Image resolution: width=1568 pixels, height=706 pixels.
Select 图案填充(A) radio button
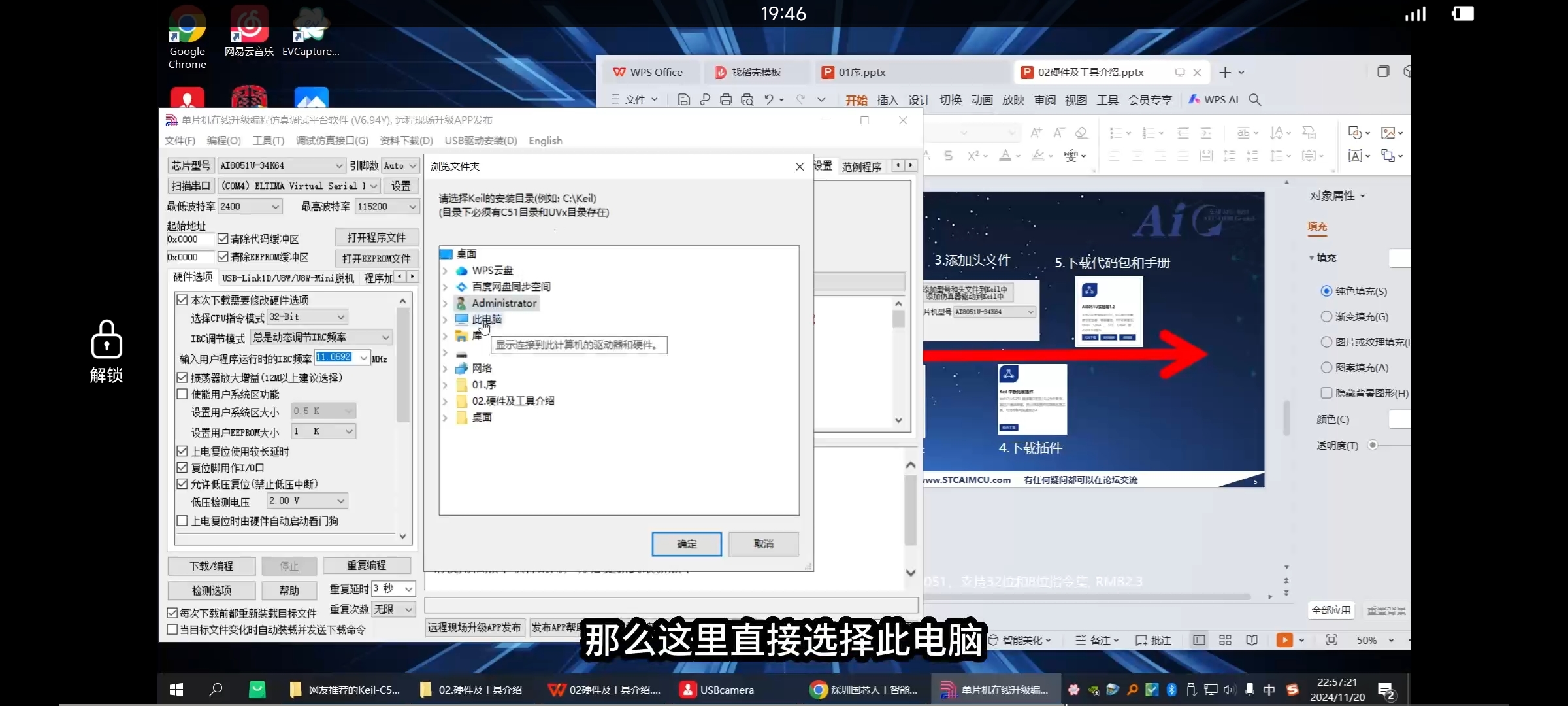[x=1326, y=367]
